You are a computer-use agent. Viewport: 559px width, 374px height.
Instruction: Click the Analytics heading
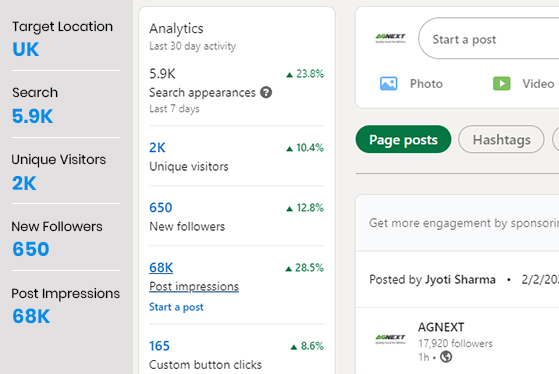click(x=176, y=29)
